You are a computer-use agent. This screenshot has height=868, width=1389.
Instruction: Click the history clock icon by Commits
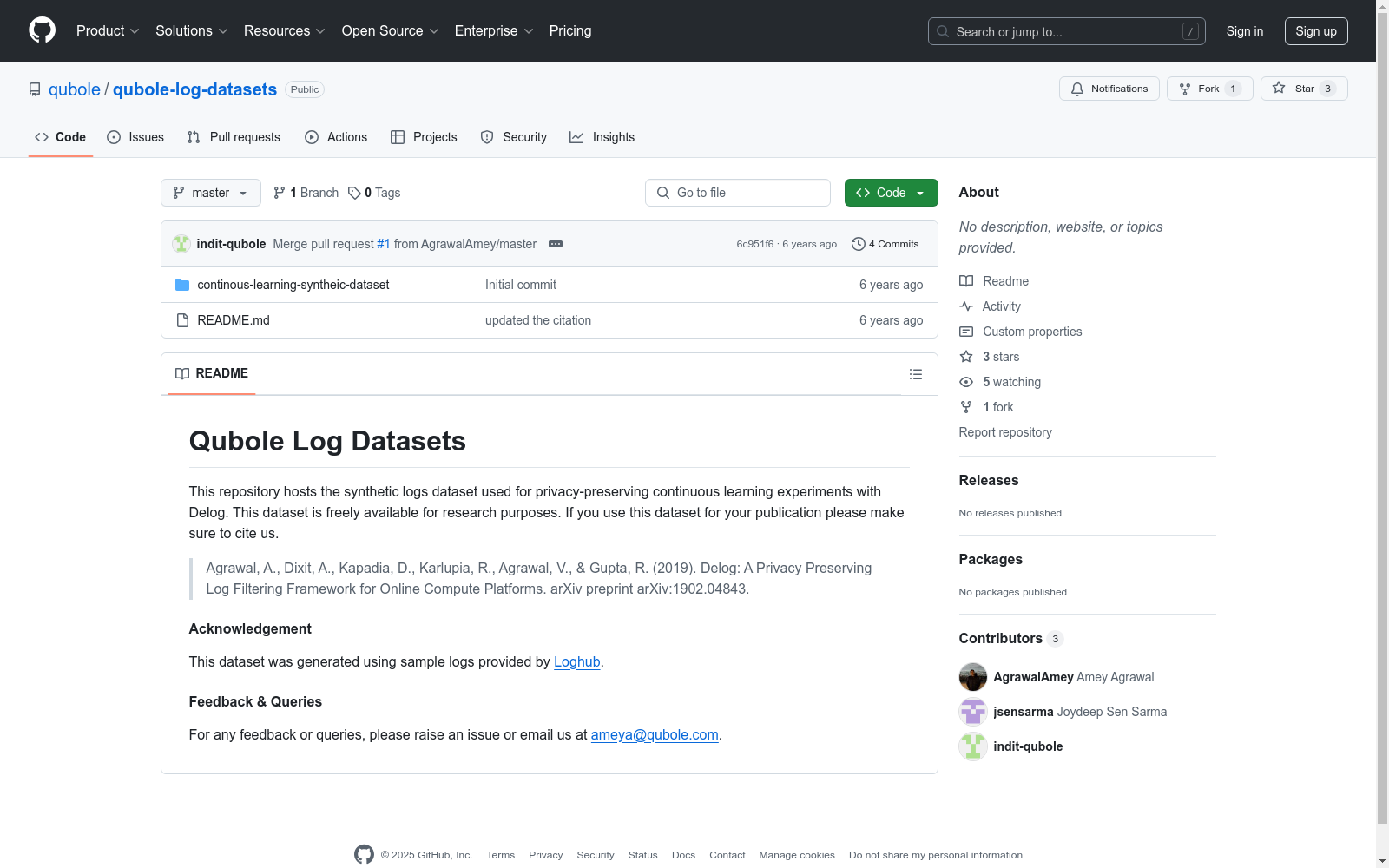tap(859, 244)
